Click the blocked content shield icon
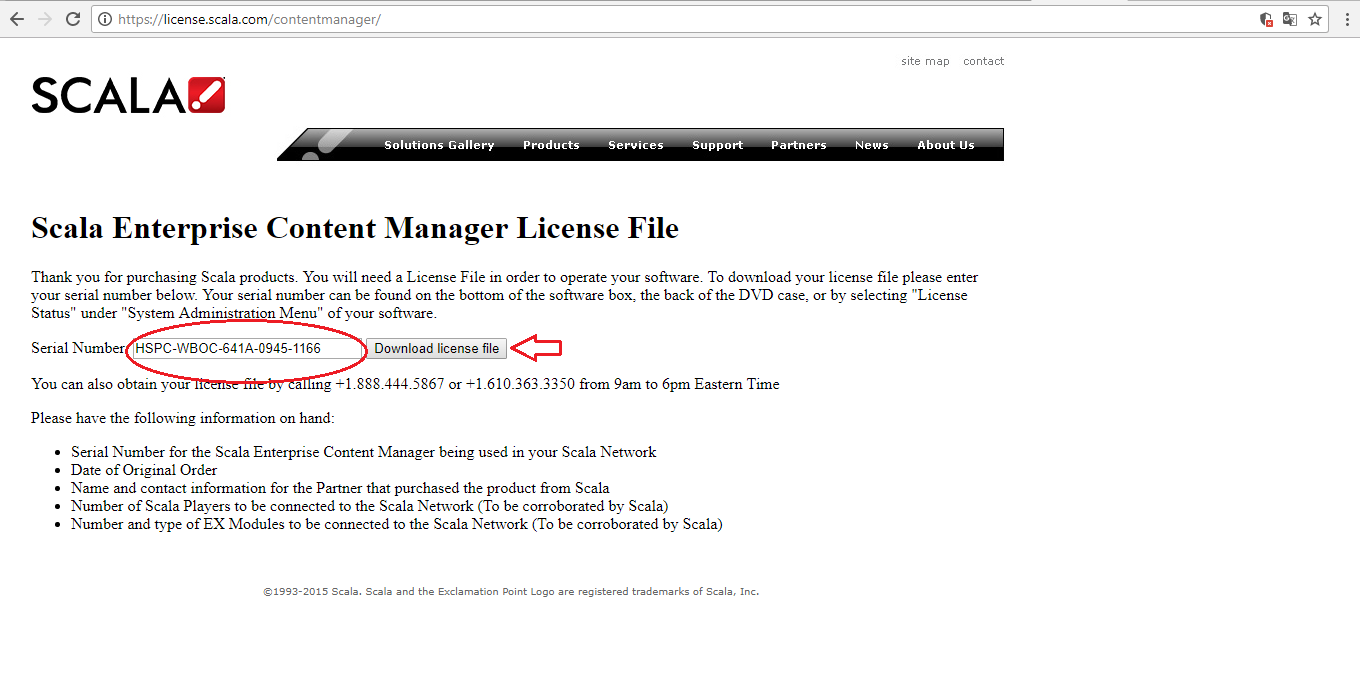This screenshot has height=697, width=1360. click(1266, 19)
